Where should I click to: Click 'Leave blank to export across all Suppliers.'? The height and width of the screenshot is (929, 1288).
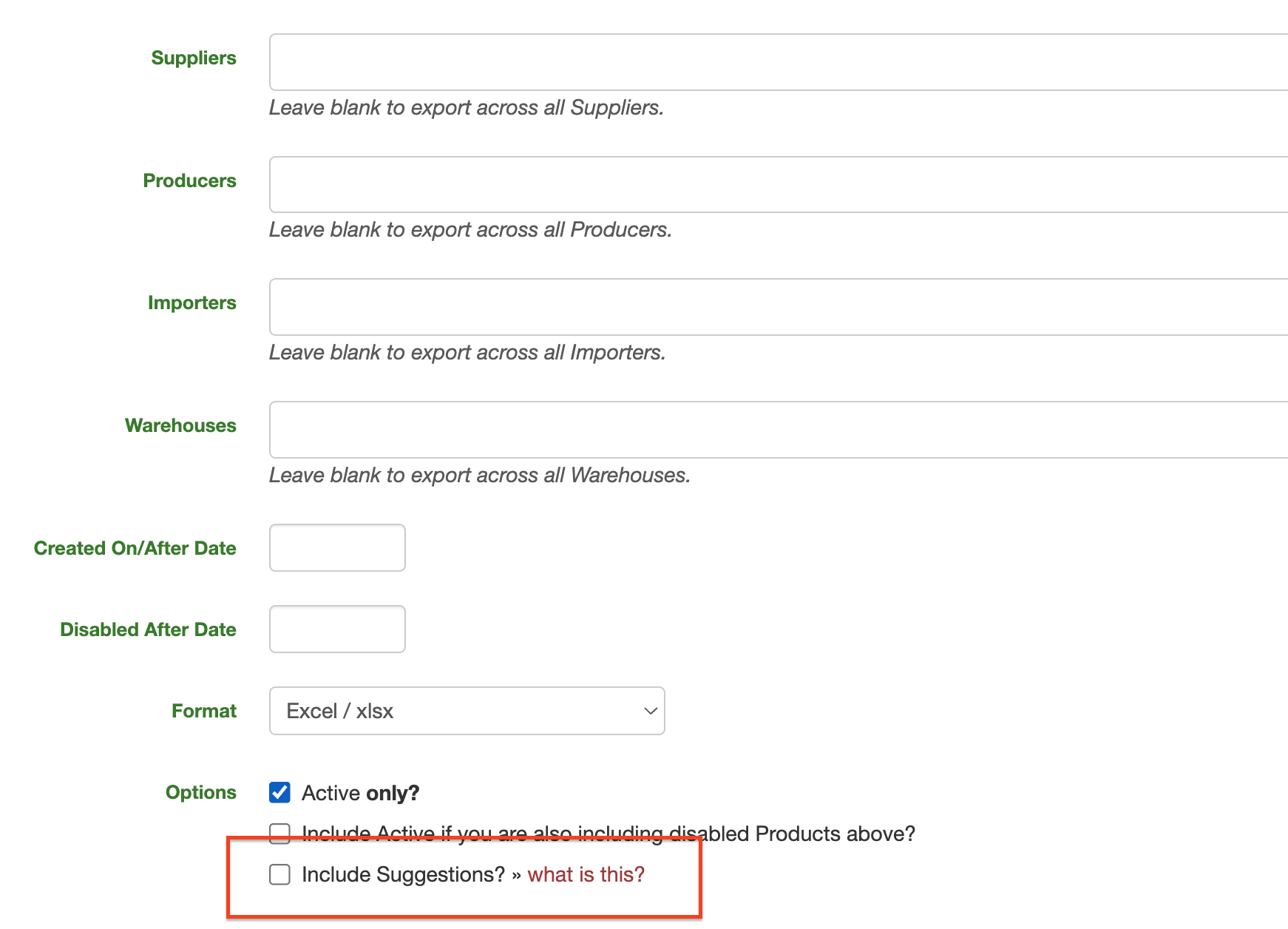(x=467, y=107)
